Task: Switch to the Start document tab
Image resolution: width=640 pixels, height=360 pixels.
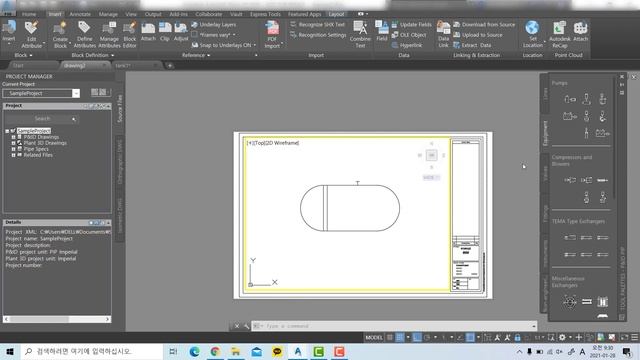Action: 18,65
